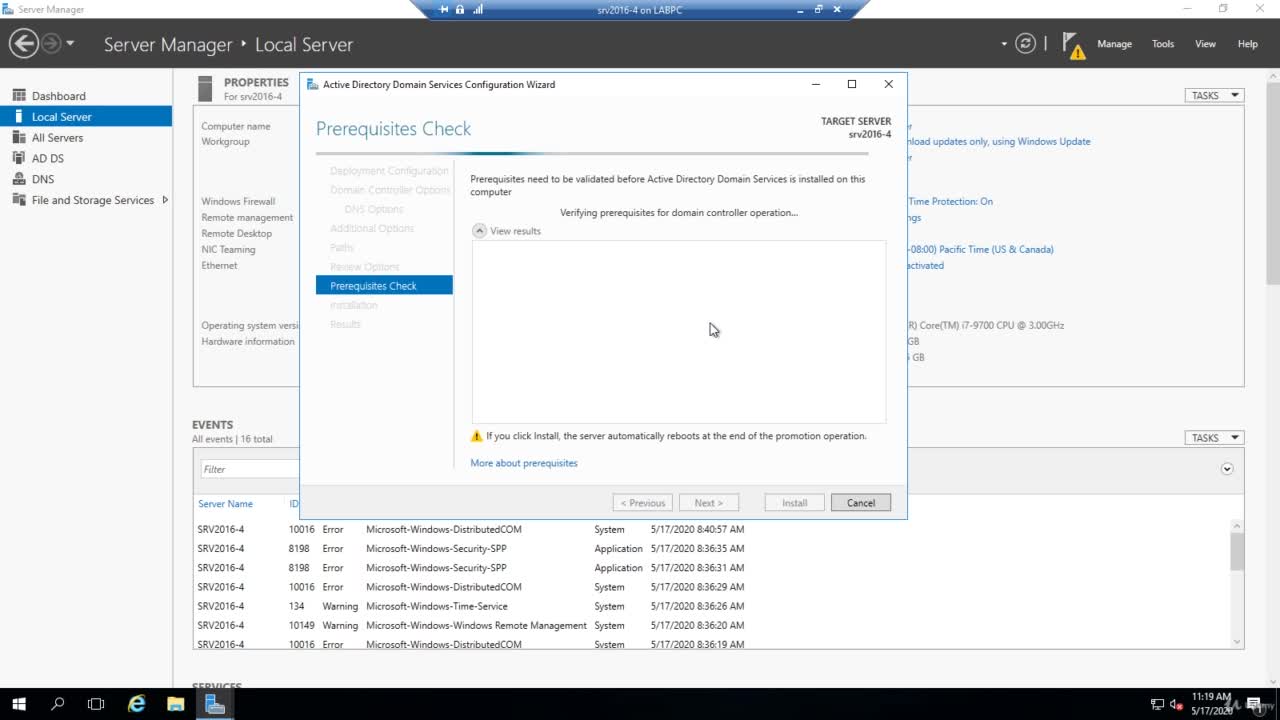The image size is (1280, 720).
Task: Refresh Server Manager with the refresh icon
Action: [1025, 43]
